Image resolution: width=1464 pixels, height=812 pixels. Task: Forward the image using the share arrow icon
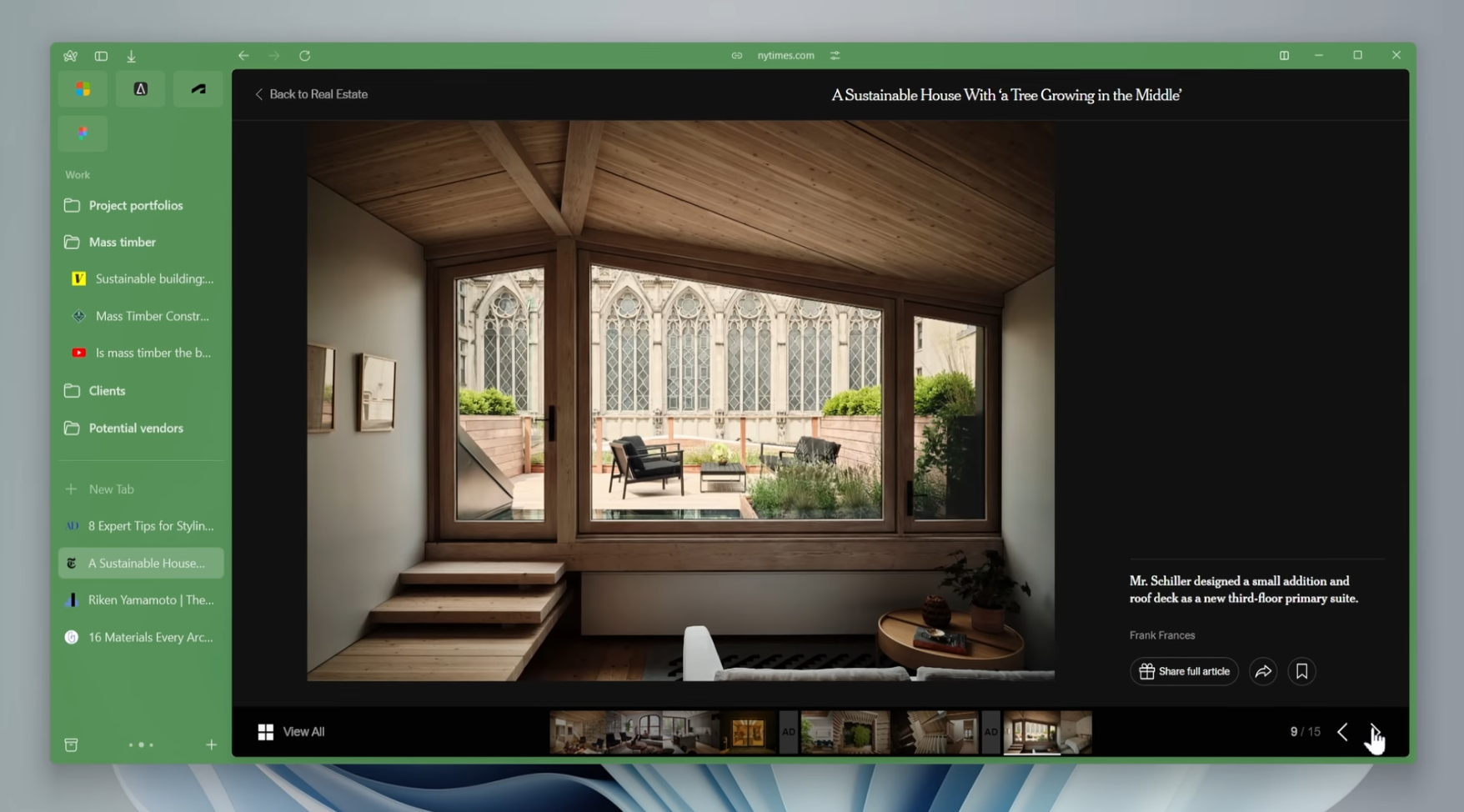(x=1261, y=671)
